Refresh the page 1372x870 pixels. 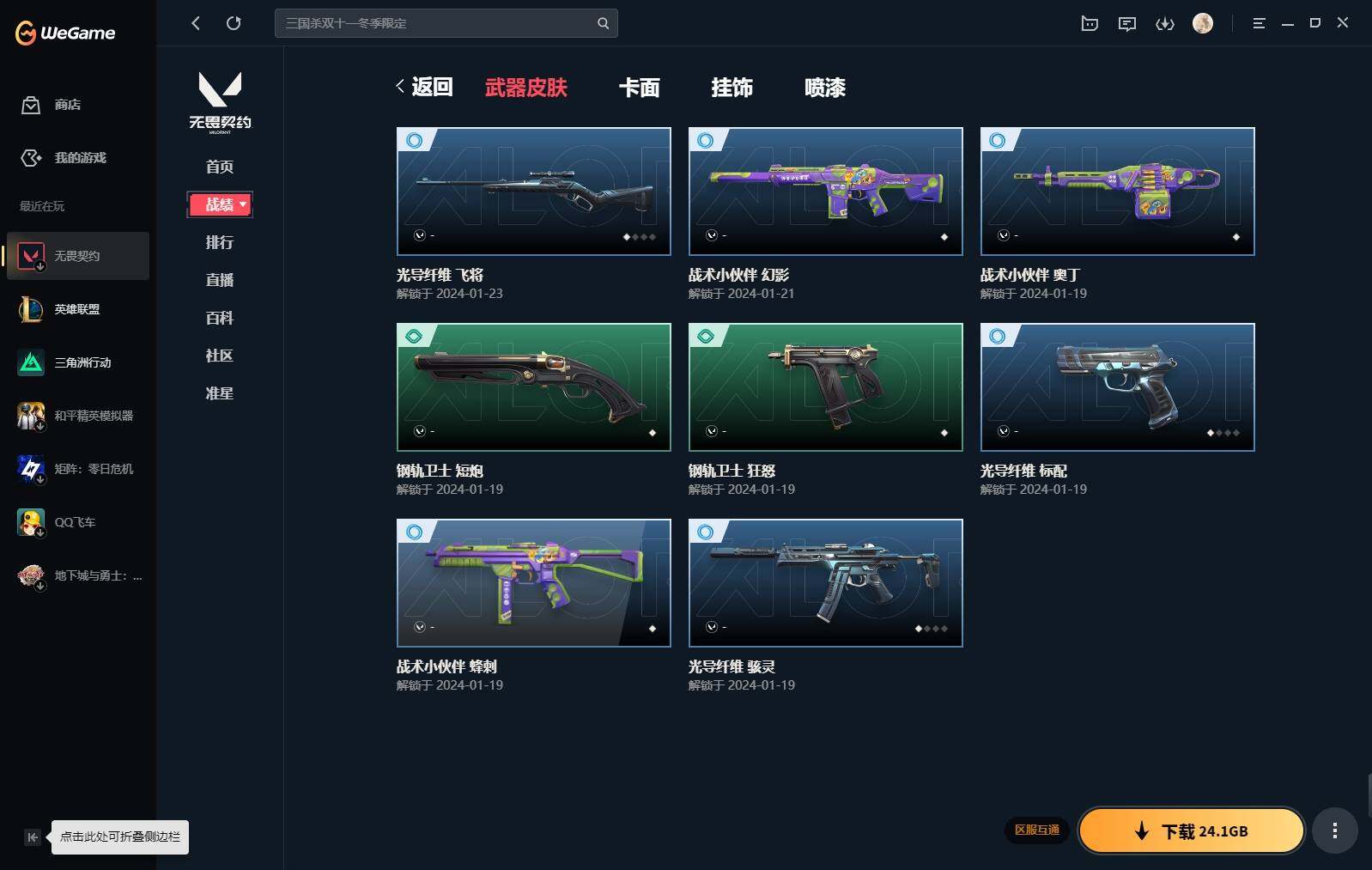[x=234, y=23]
